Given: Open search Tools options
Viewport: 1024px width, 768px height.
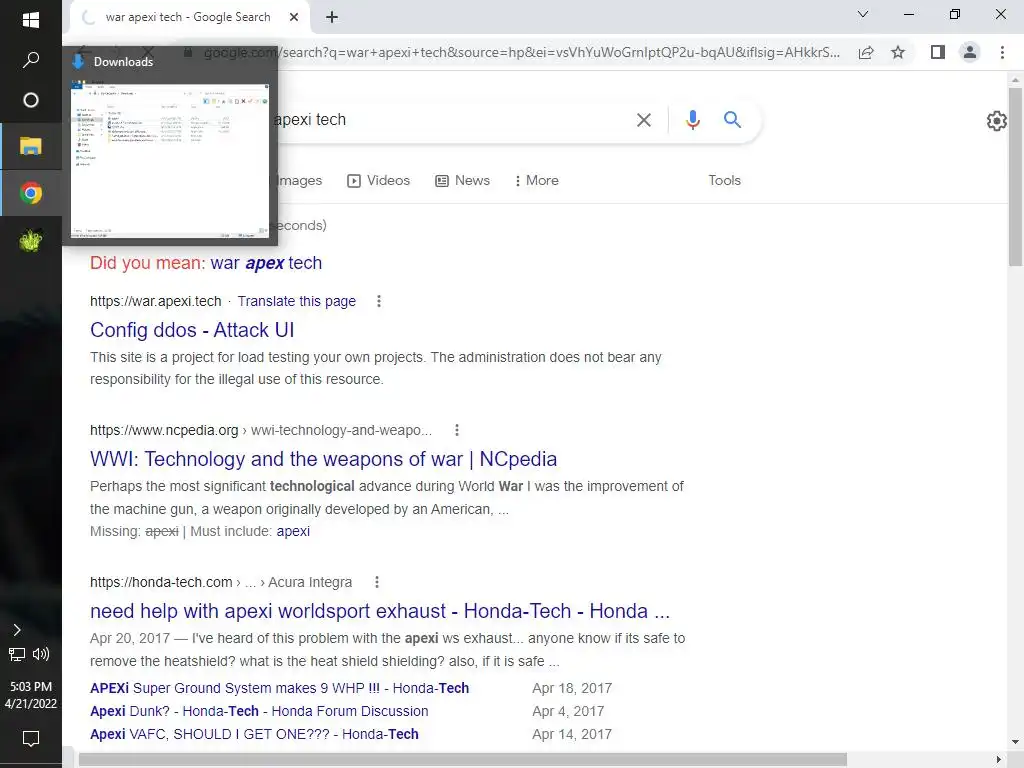Looking at the screenshot, I should point(724,180).
